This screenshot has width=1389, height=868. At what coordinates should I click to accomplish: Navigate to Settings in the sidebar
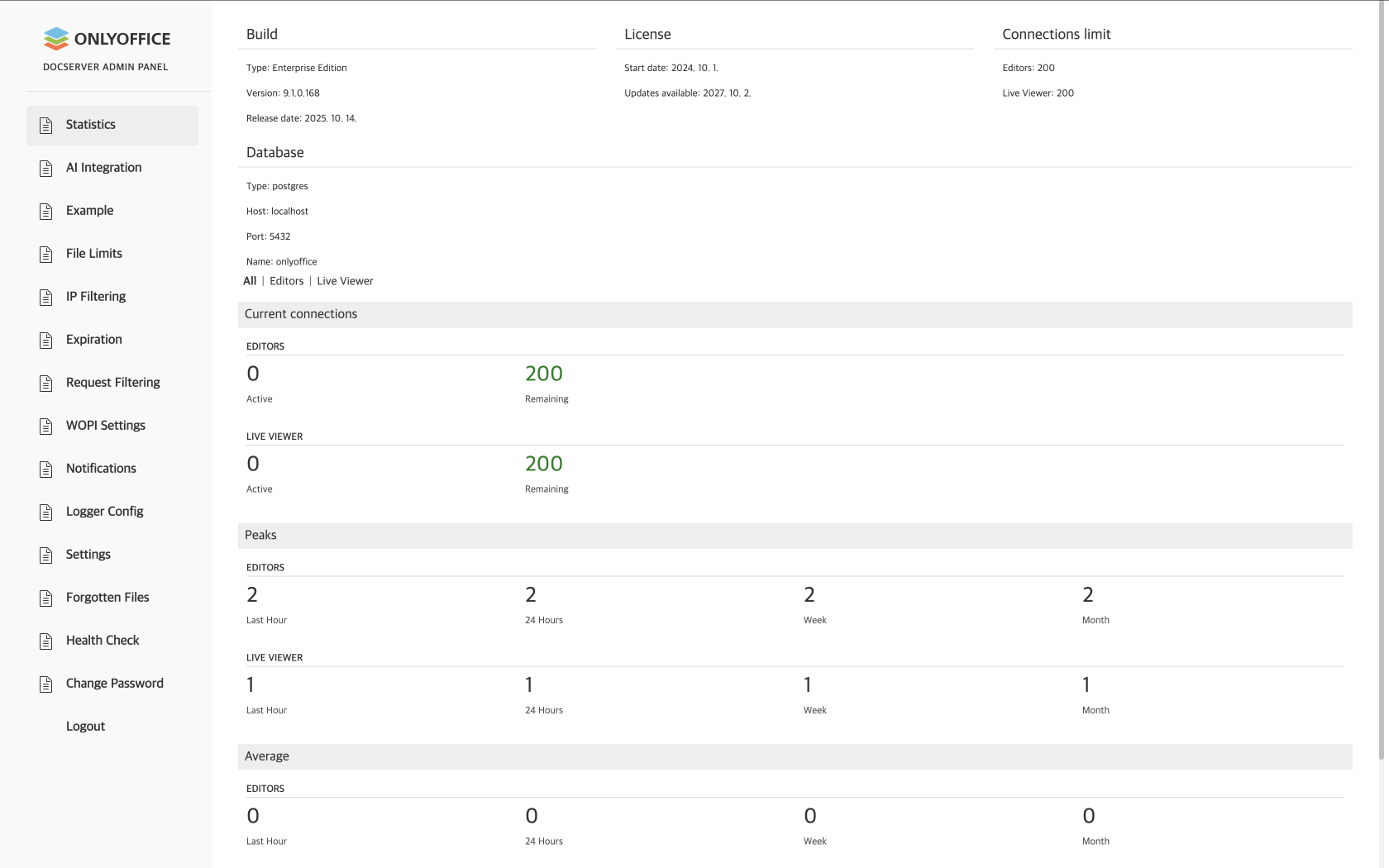[88, 555]
